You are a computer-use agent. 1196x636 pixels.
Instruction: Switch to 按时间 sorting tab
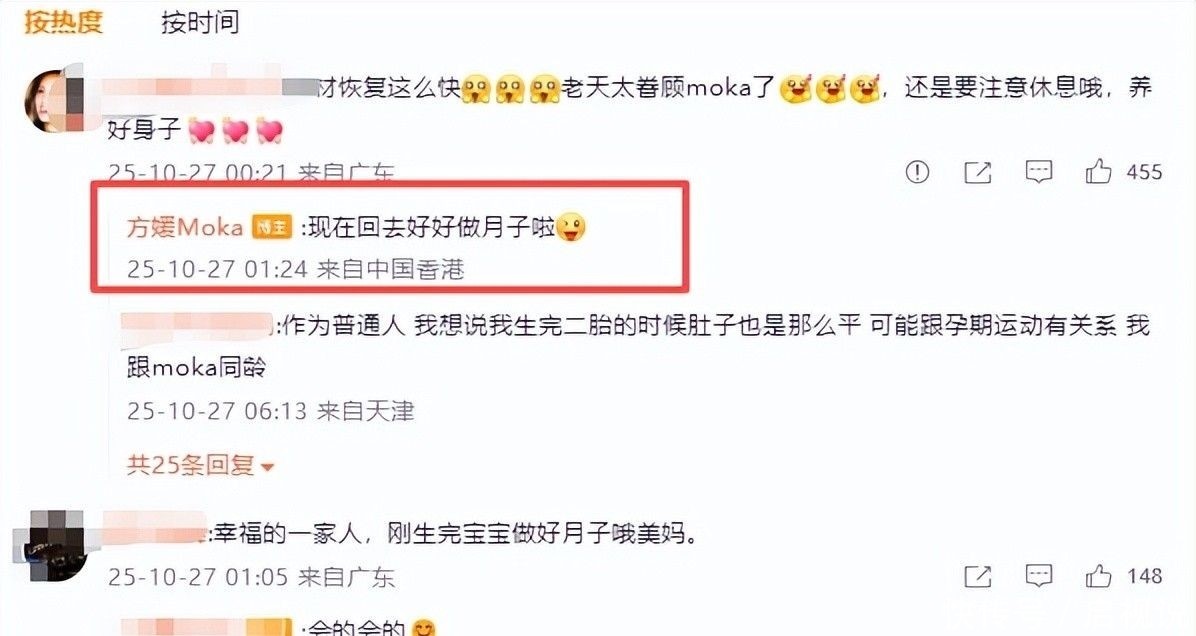point(200,22)
